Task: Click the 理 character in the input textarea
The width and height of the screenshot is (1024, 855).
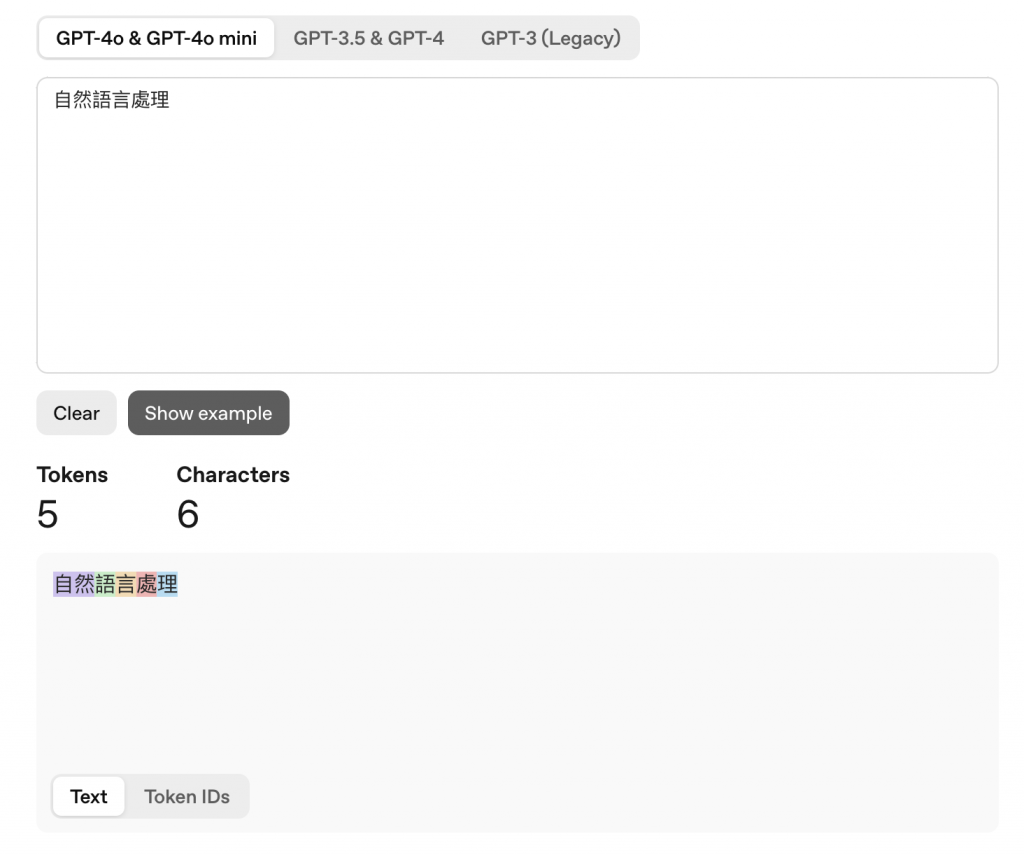Action: click(160, 100)
